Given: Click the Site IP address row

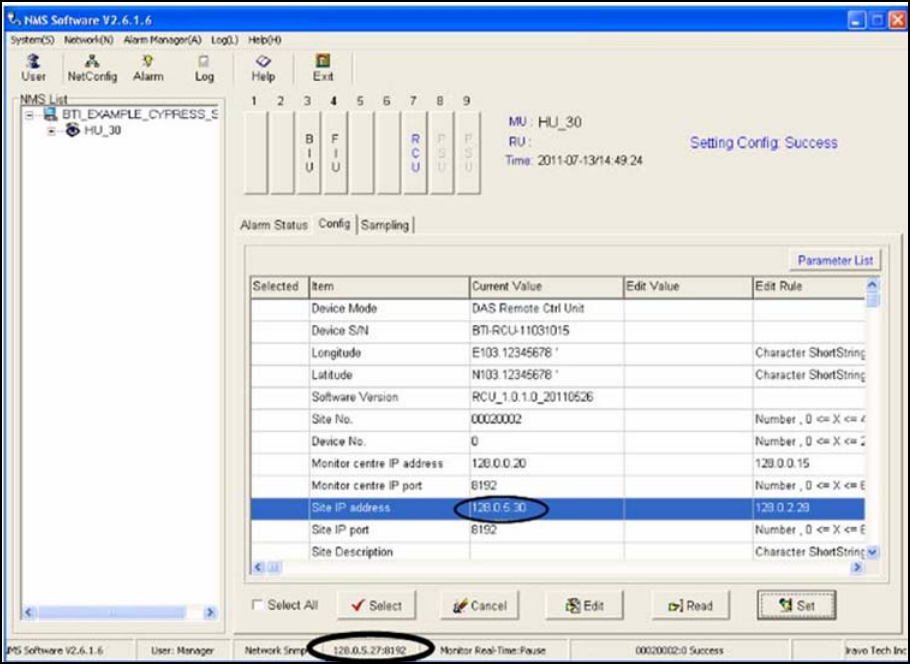Looking at the screenshot, I should click(558, 508).
